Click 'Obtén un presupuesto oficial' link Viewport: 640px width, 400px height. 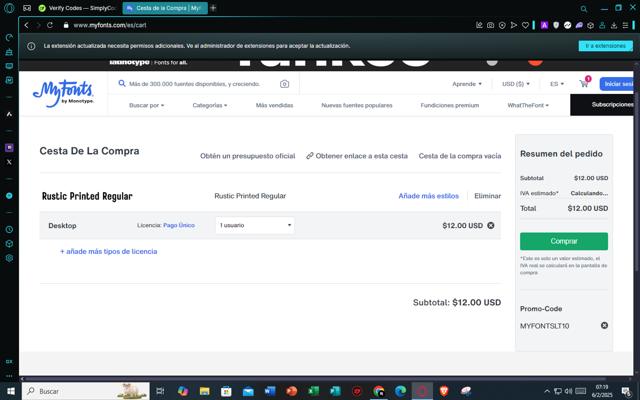point(247,156)
